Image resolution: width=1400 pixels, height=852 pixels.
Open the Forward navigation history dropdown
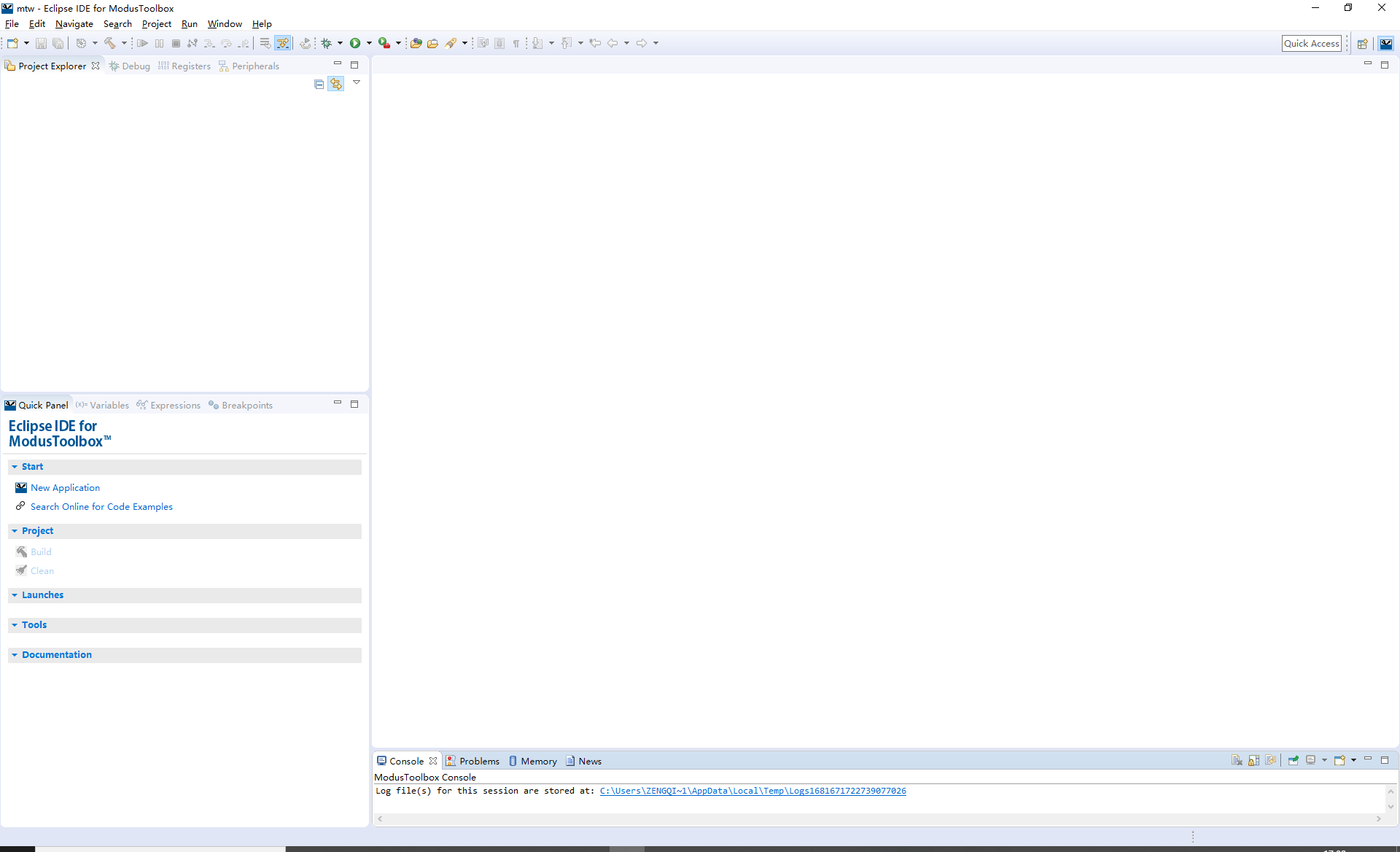(656, 43)
